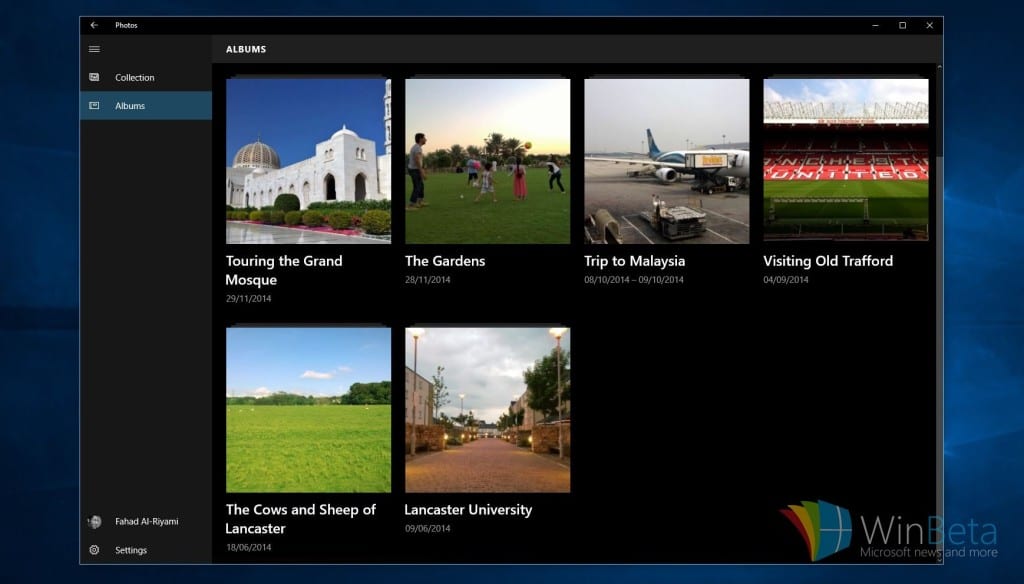Click the Fahad Al-Riyami profile picture
Image resolution: width=1024 pixels, height=584 pixels.
pyautogui.click(x=95, y=521)
